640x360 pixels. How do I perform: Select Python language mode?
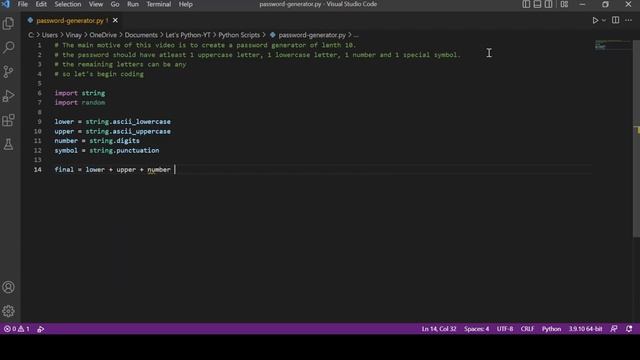pos(551,329)
